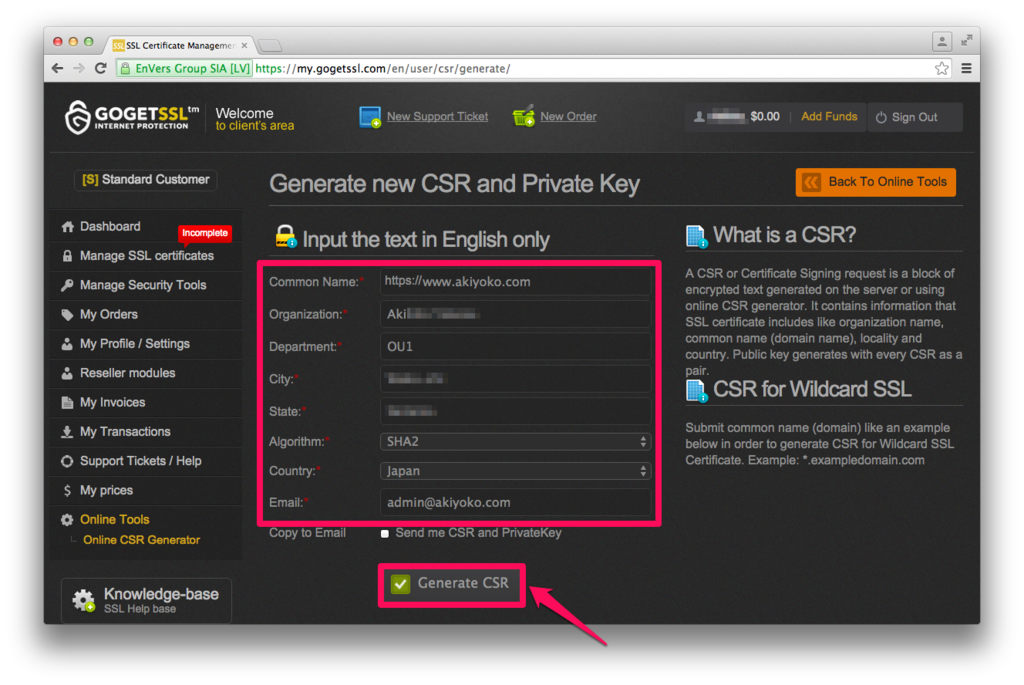Select Online CSR Generator submenu item
Viewport: 1024px width, 685px height.
click(141, 540)
